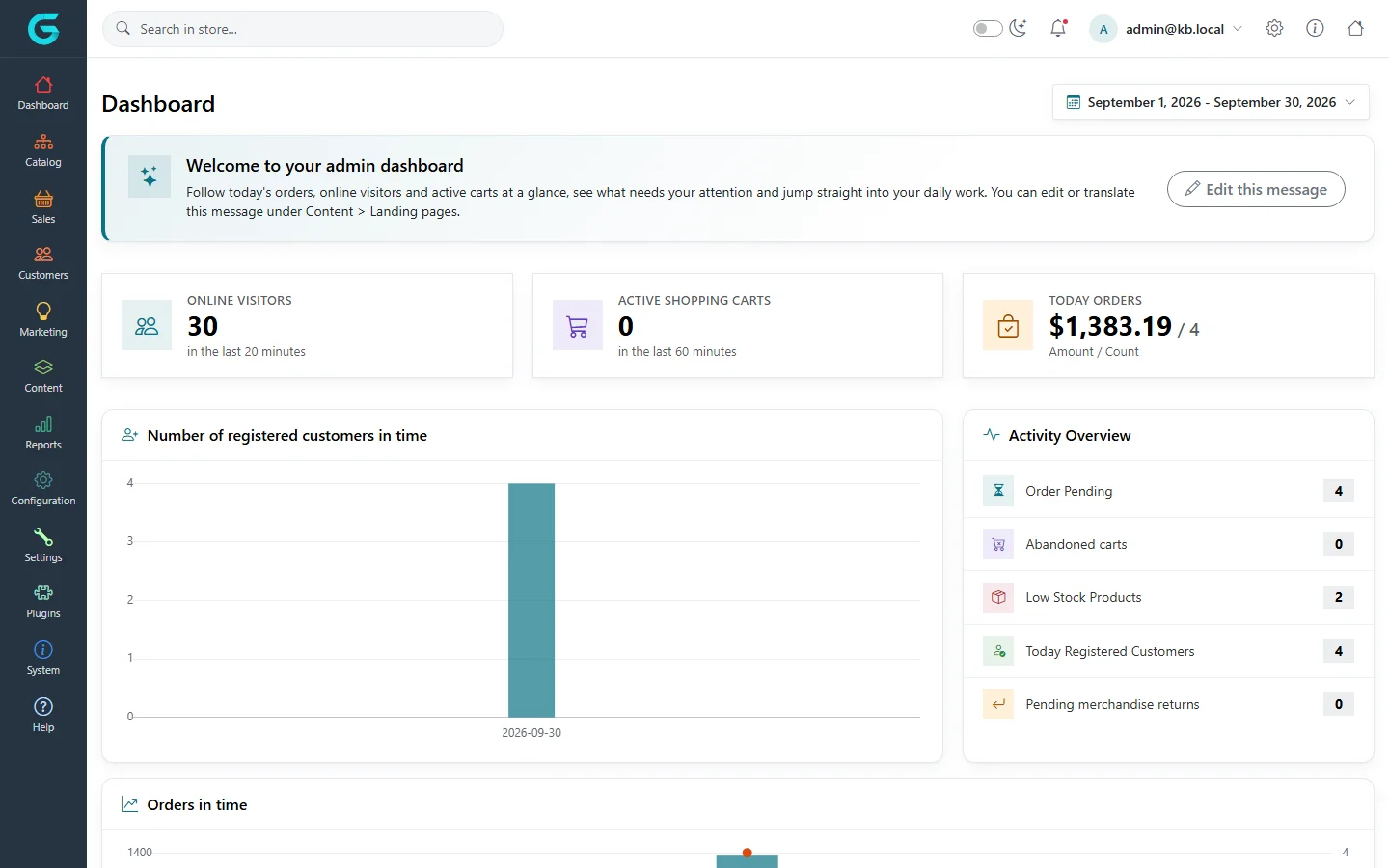Viewport: 1389px width, 868px height.
Task: Click the store logo in sidebar
Action: pos(43,29)
